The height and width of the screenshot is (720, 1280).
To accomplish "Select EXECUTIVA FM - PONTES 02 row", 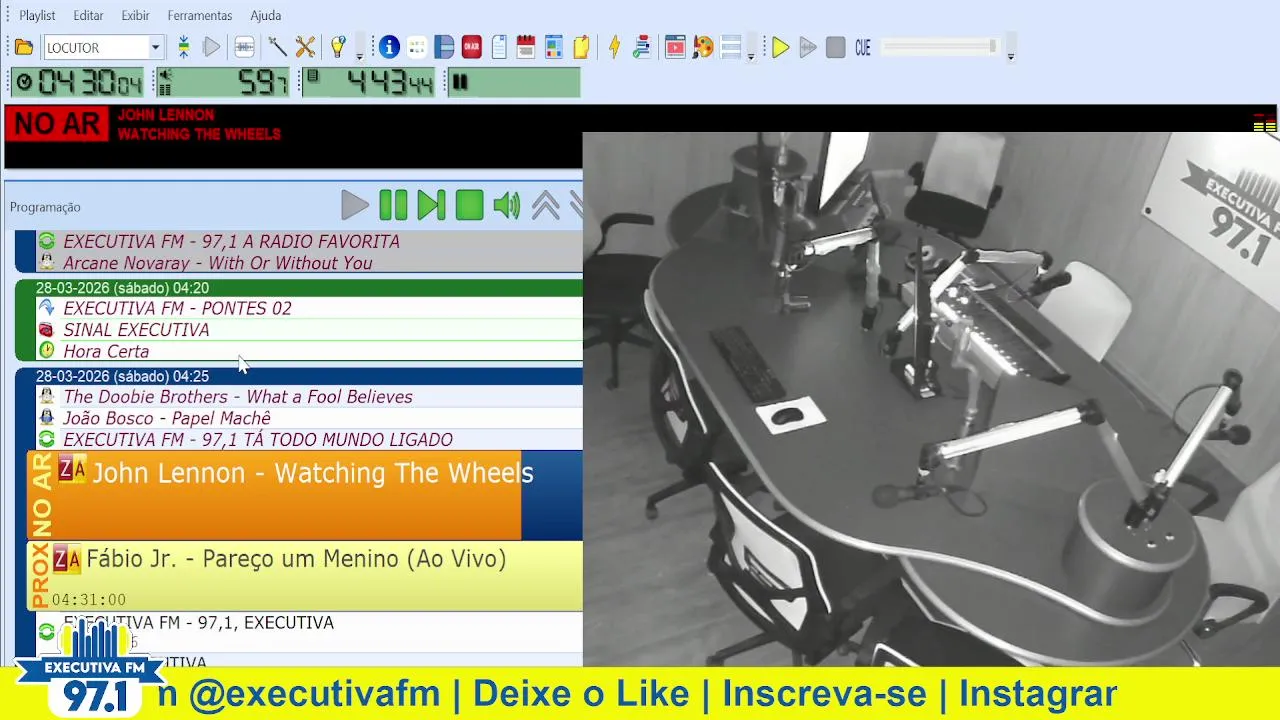I will point(309,308).
